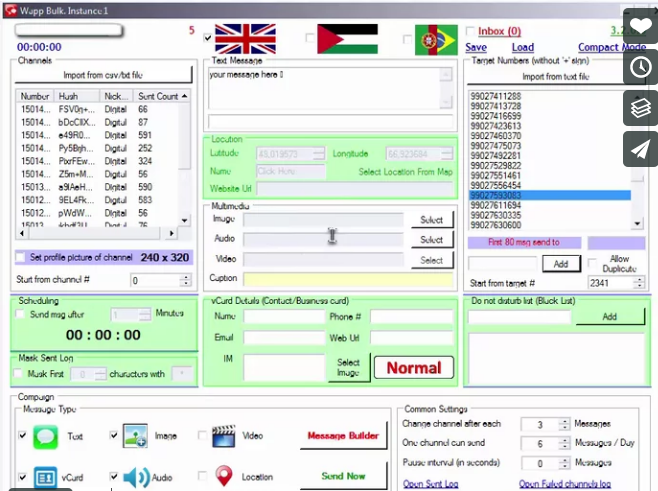658x491 pixels.
Task: Adjust Change channel after each spinner
Action: coord(564,424)
